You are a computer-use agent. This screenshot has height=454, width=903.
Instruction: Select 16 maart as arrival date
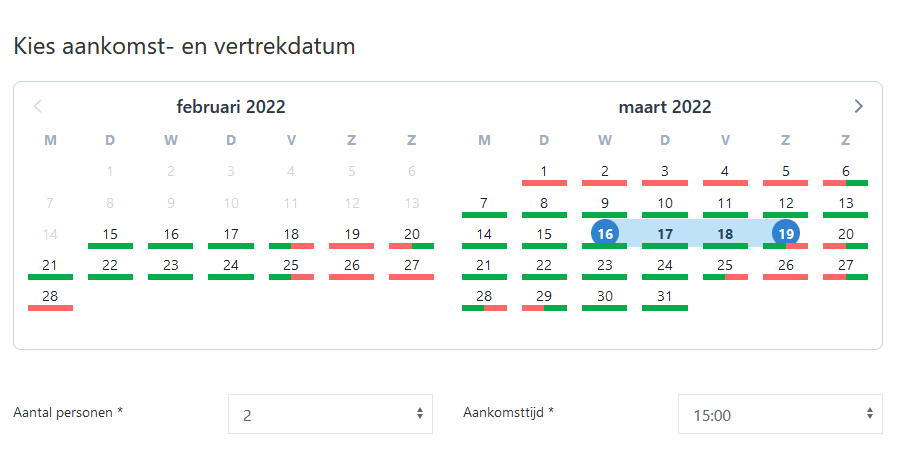[604, 234]
